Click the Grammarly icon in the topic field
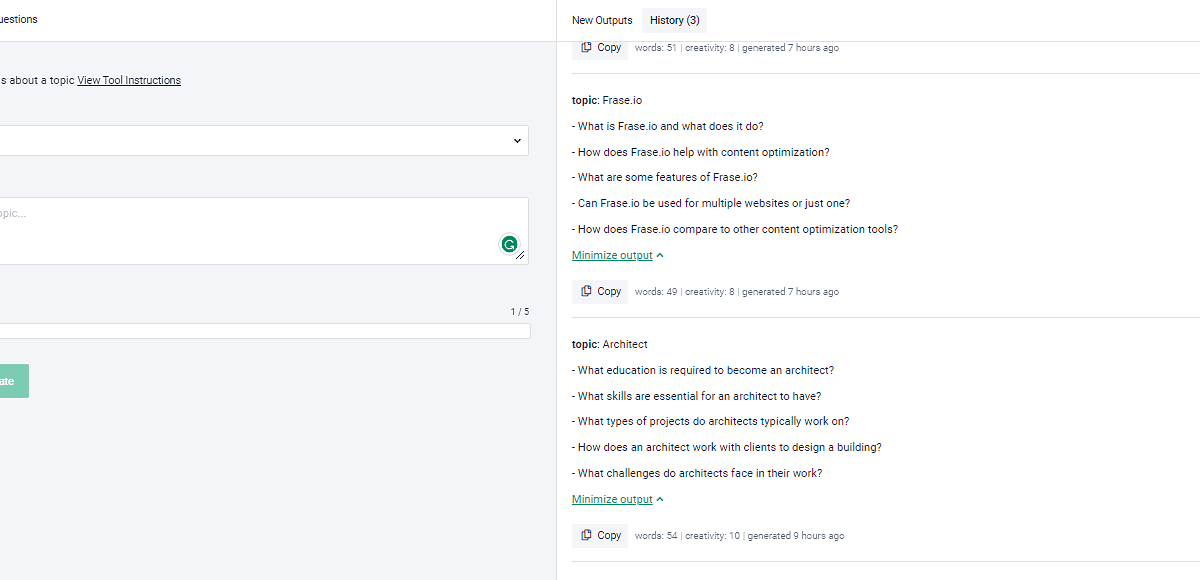 (509, 244)
